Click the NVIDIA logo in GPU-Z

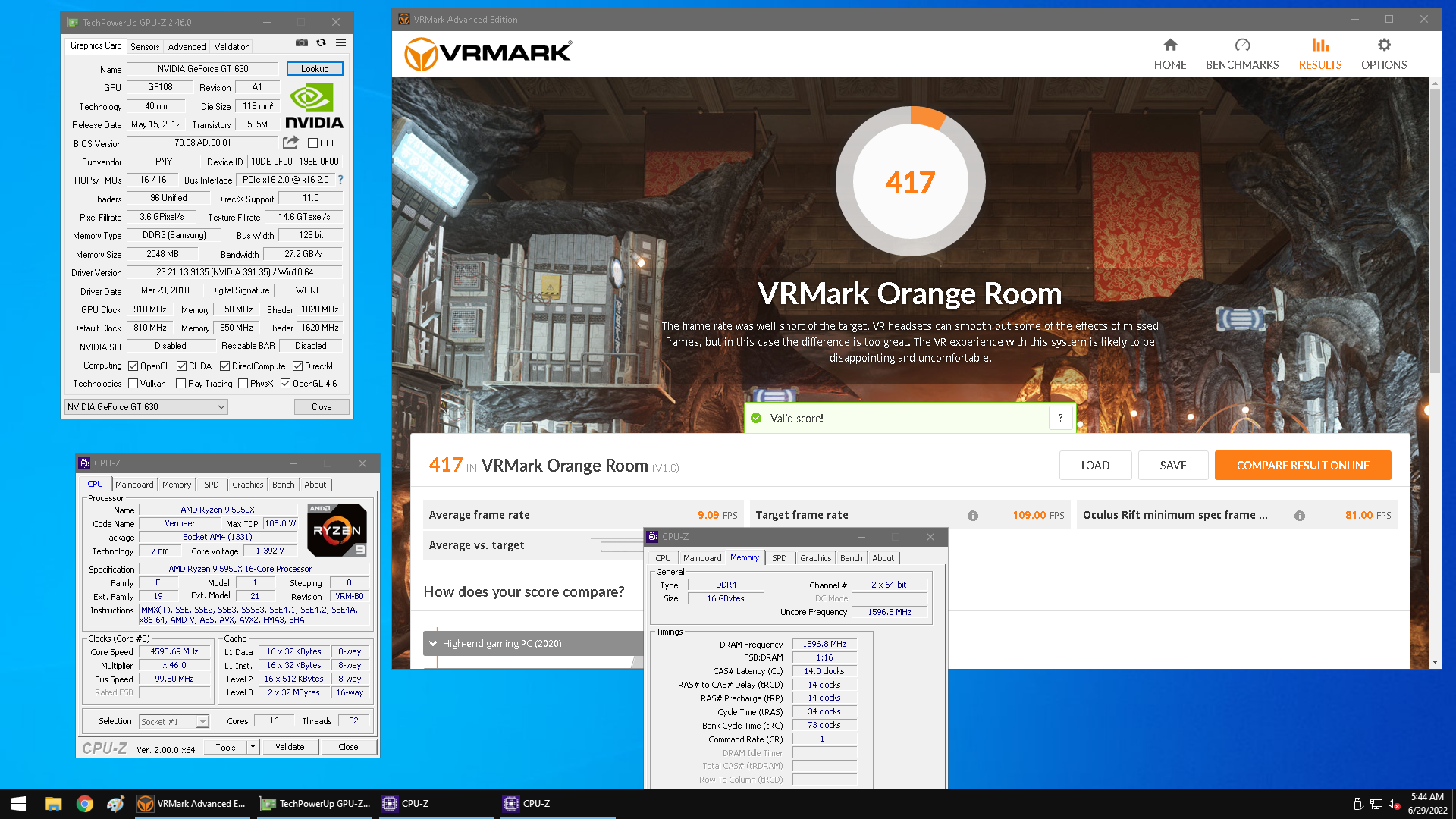point(314,106)
